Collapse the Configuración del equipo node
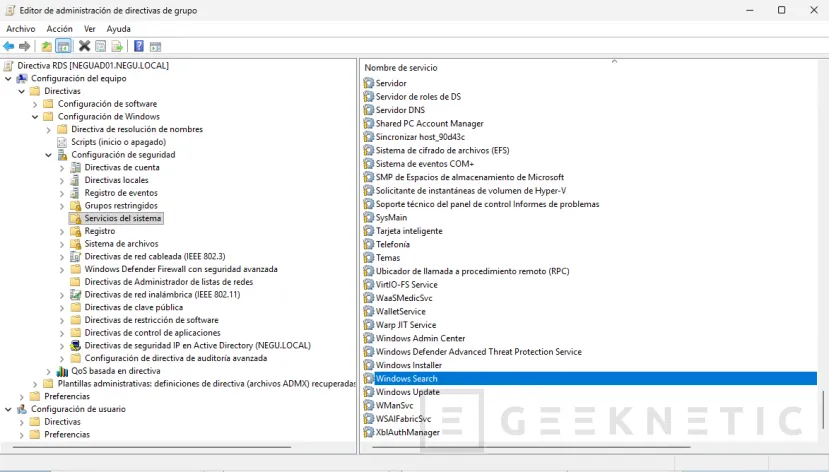 pos(8,78)
